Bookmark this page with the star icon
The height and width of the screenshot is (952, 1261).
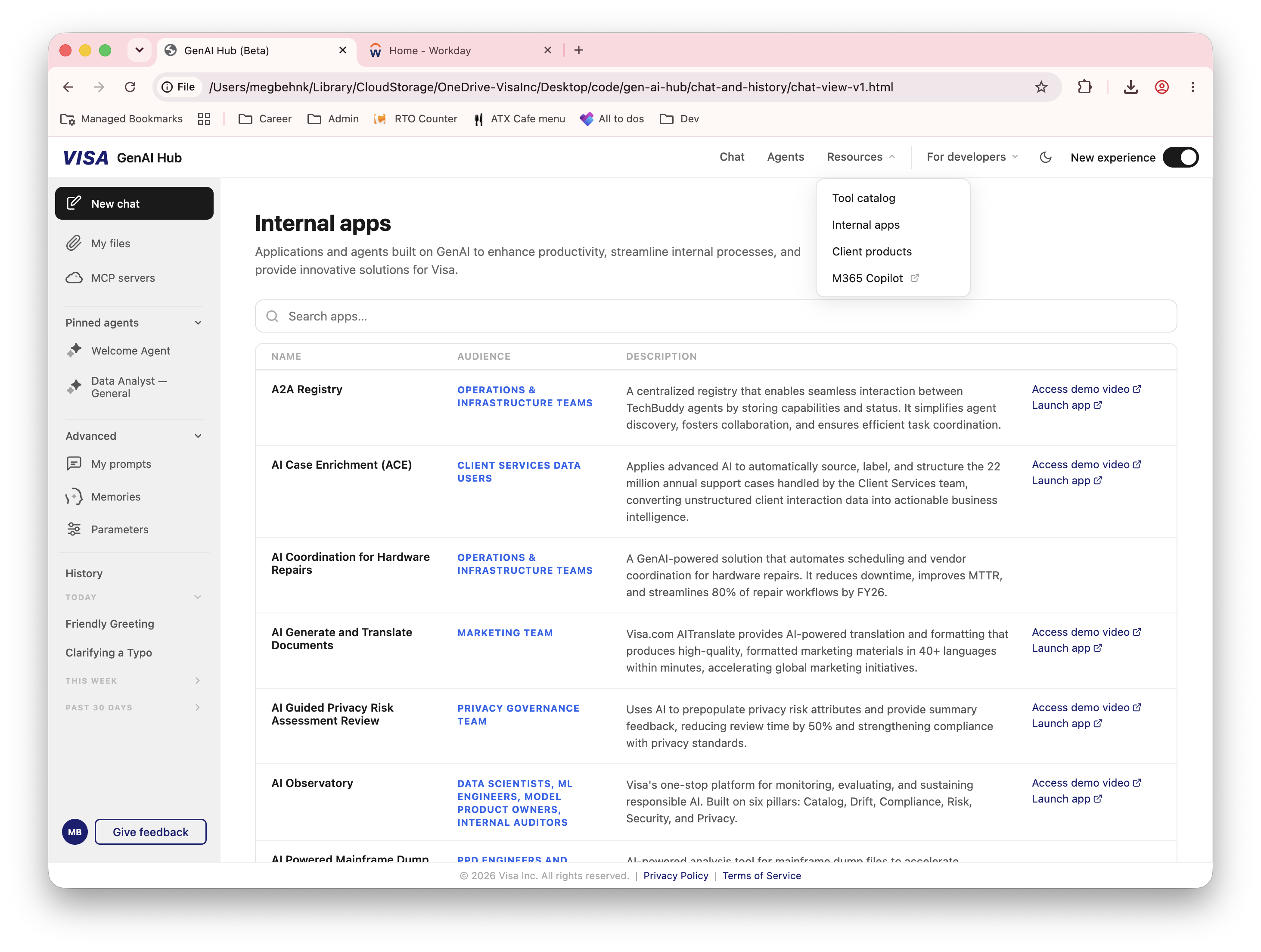click(x=1041, y=87)
